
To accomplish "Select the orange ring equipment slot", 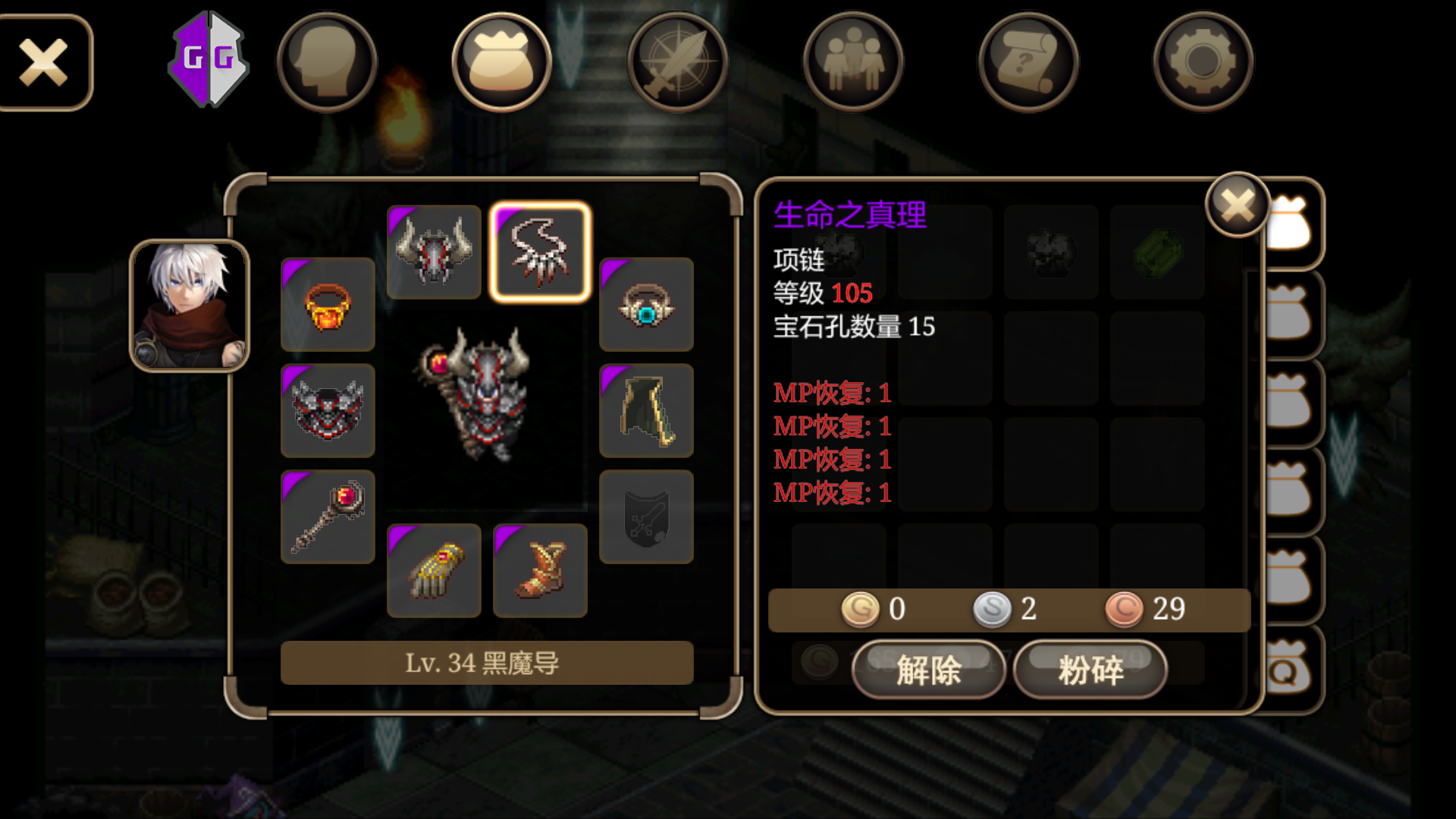I will (x=328, y=305).
